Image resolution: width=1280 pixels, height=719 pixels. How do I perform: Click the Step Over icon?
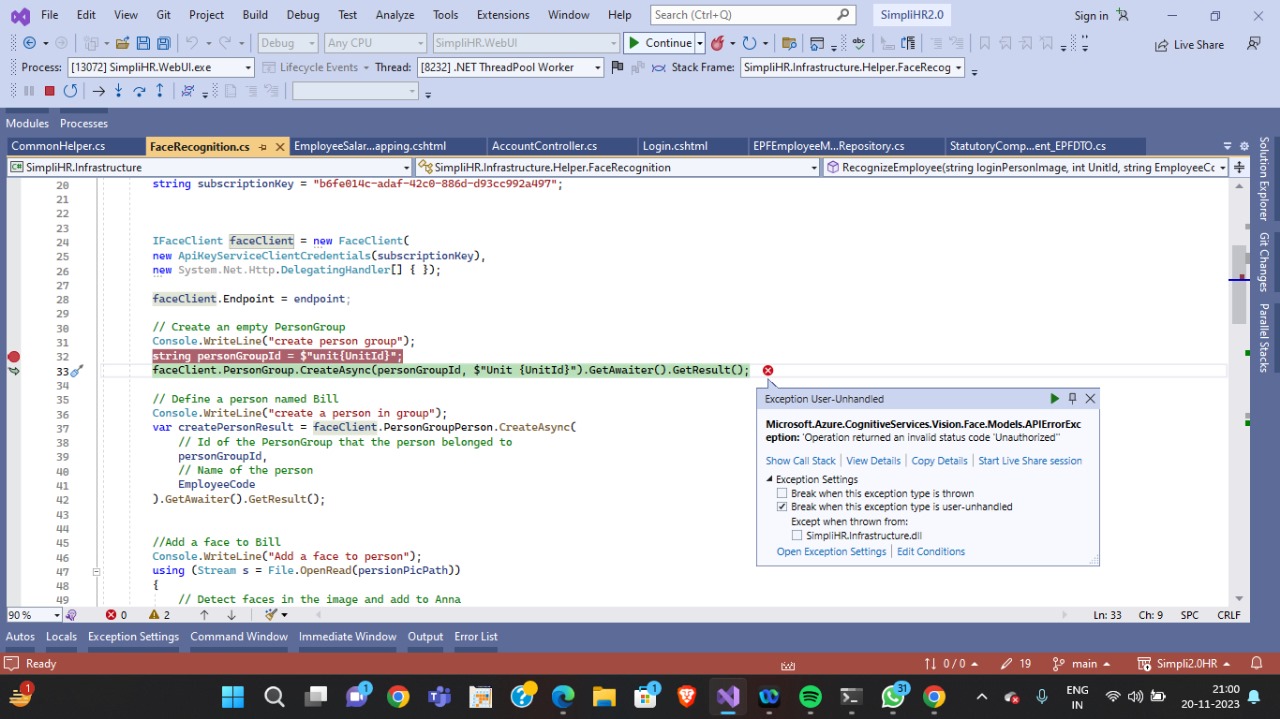(x=139, y=91)
